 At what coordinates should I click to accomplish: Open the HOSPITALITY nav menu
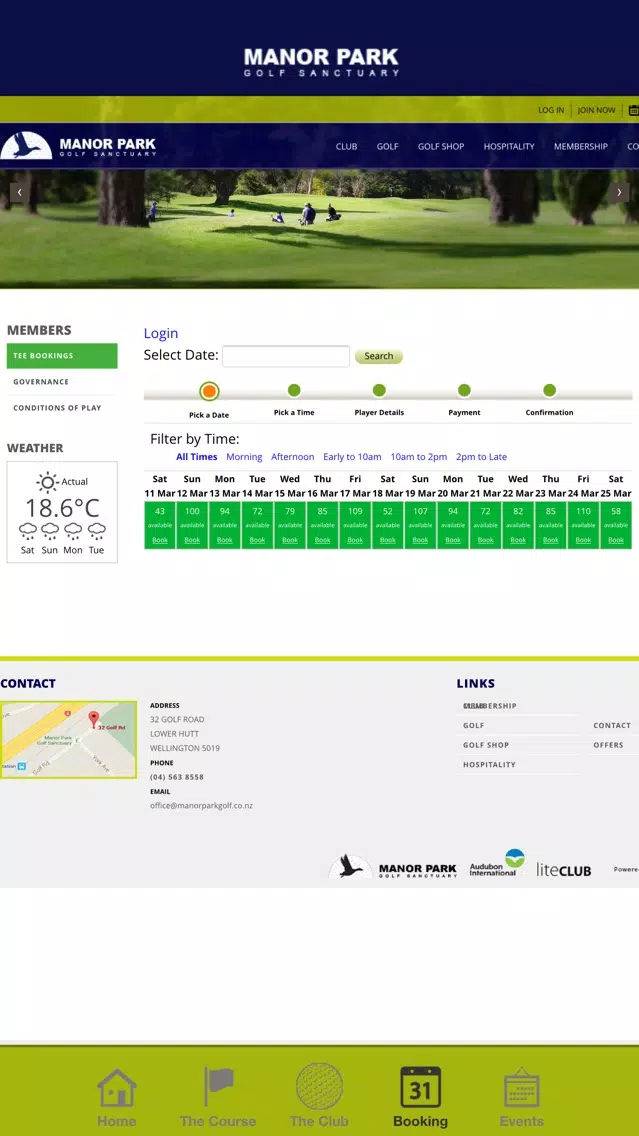tap(509, 146)
